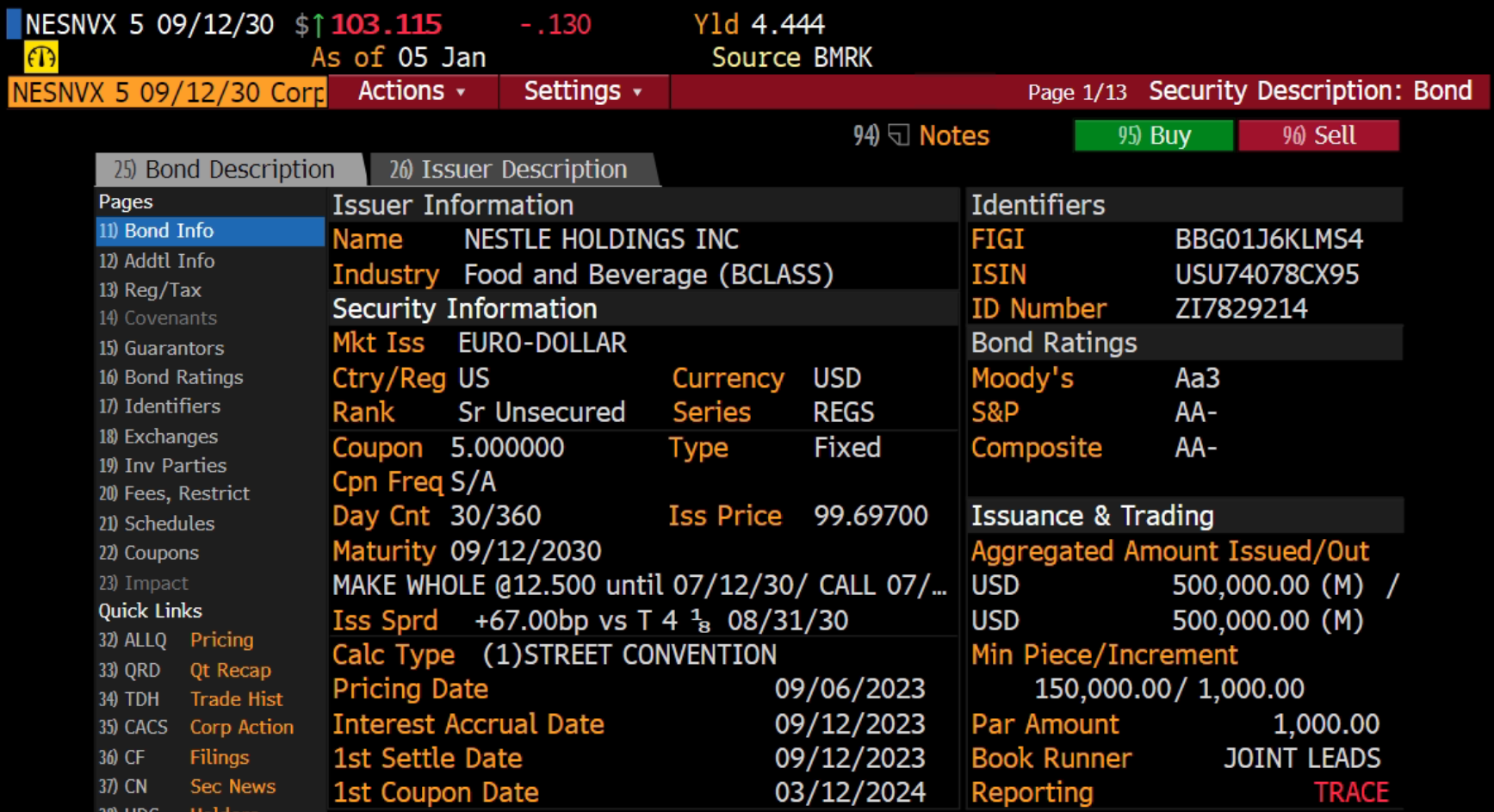
Task: Click the Name field label
Action: click(368, 239)
